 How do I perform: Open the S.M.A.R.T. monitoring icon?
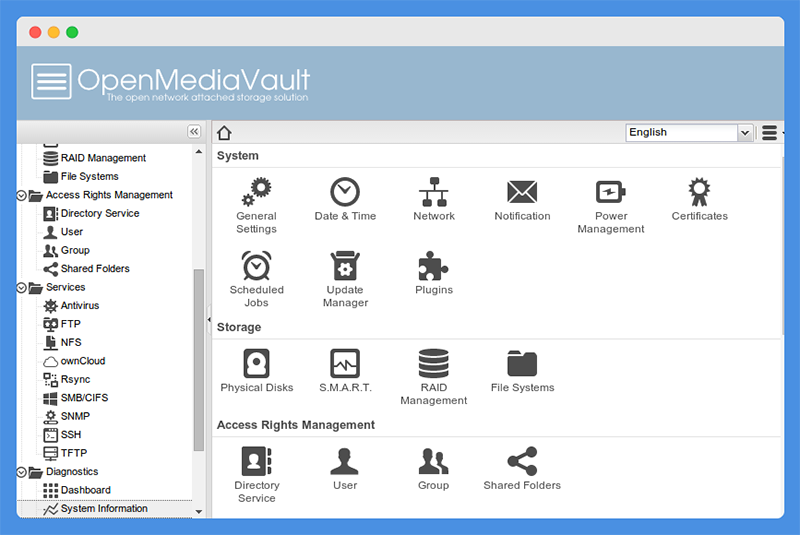point(345,371)
